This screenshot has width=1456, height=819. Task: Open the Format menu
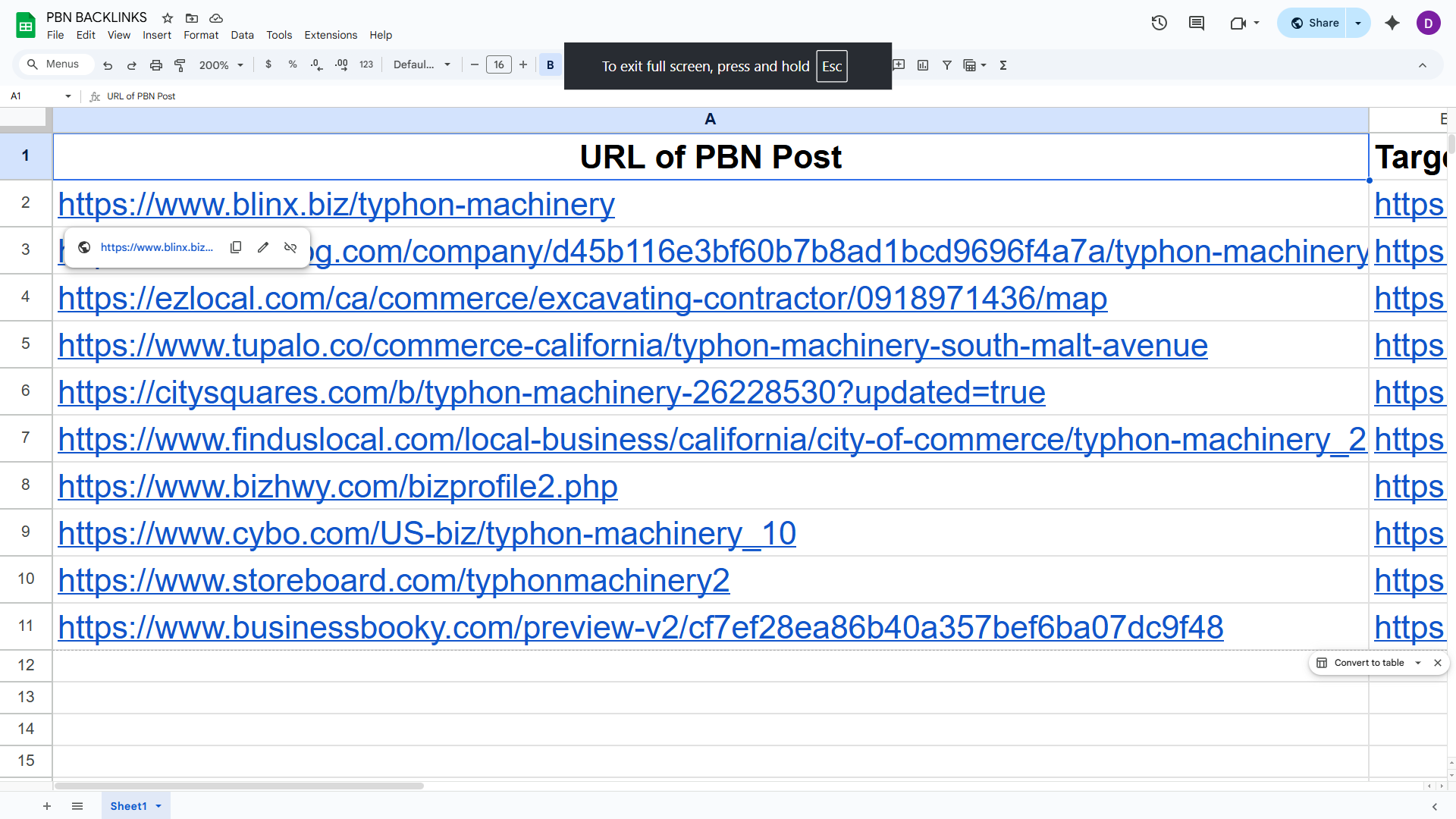point(201,35)
